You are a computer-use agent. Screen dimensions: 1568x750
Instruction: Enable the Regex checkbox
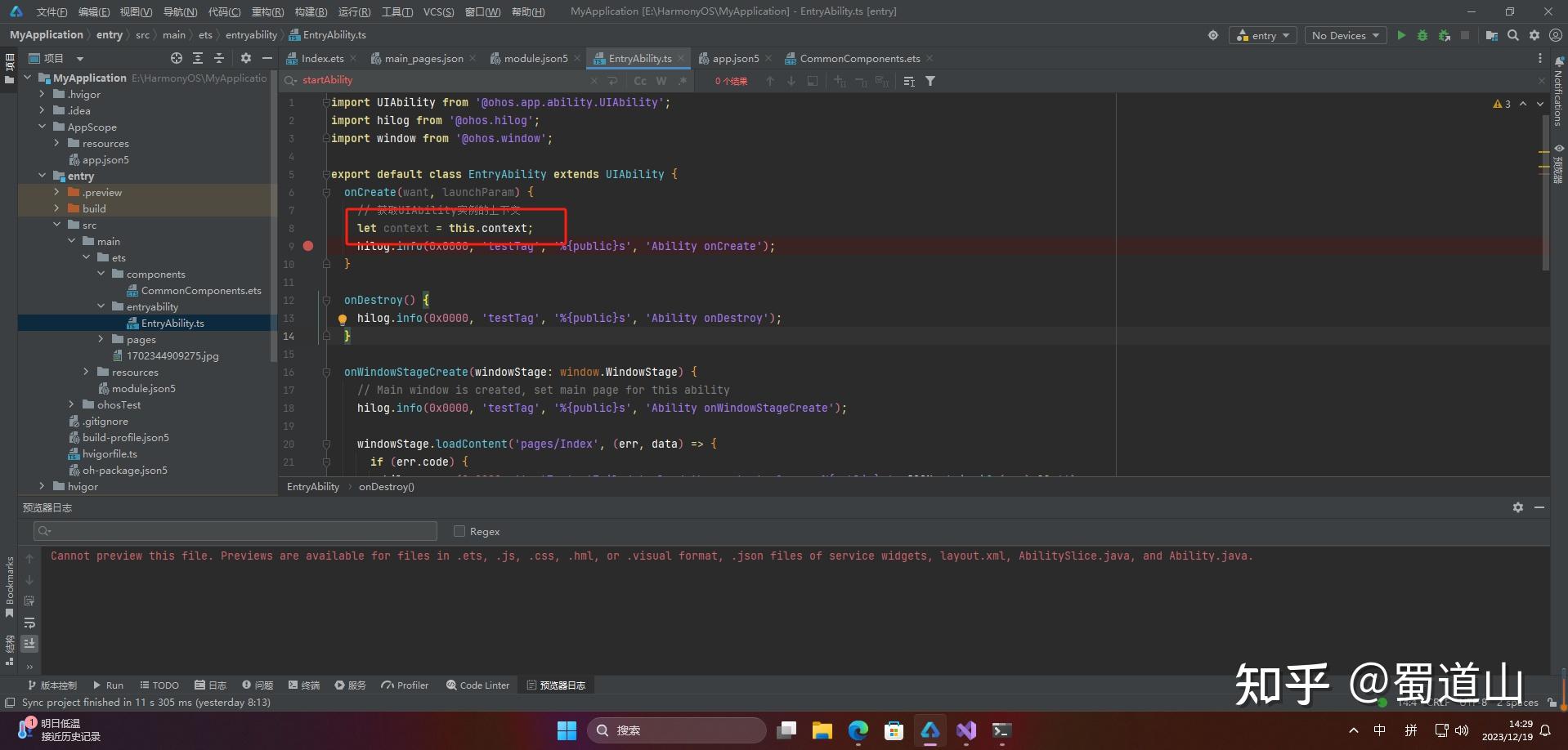[x=459, y=531]
